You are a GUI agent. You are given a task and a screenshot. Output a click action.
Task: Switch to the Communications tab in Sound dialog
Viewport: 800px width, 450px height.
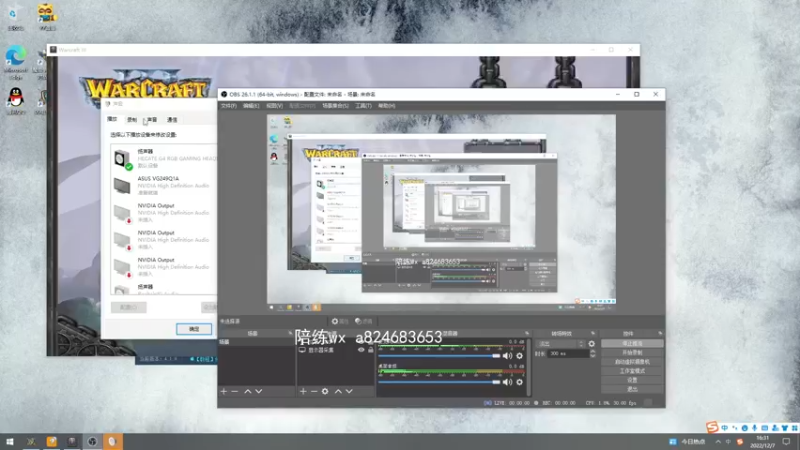point(172,119)
